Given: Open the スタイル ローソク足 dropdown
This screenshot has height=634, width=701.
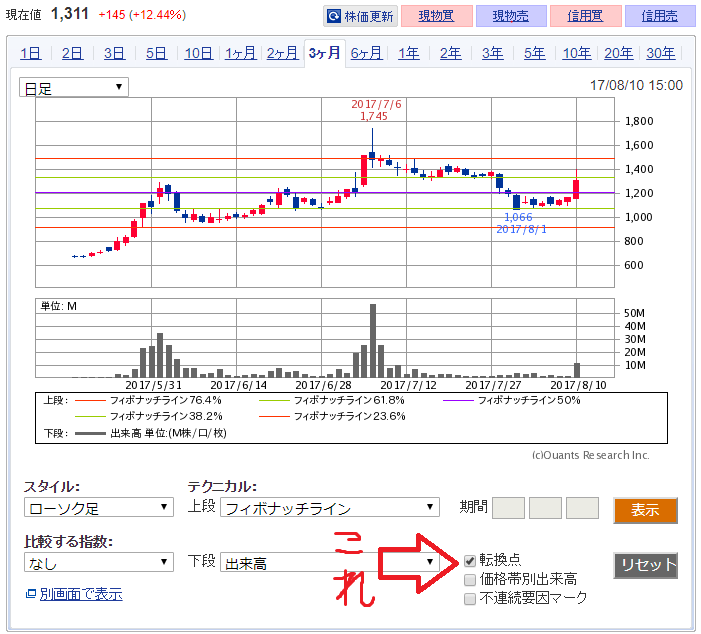Looking at the screenshot, I should tap(99, 507).
